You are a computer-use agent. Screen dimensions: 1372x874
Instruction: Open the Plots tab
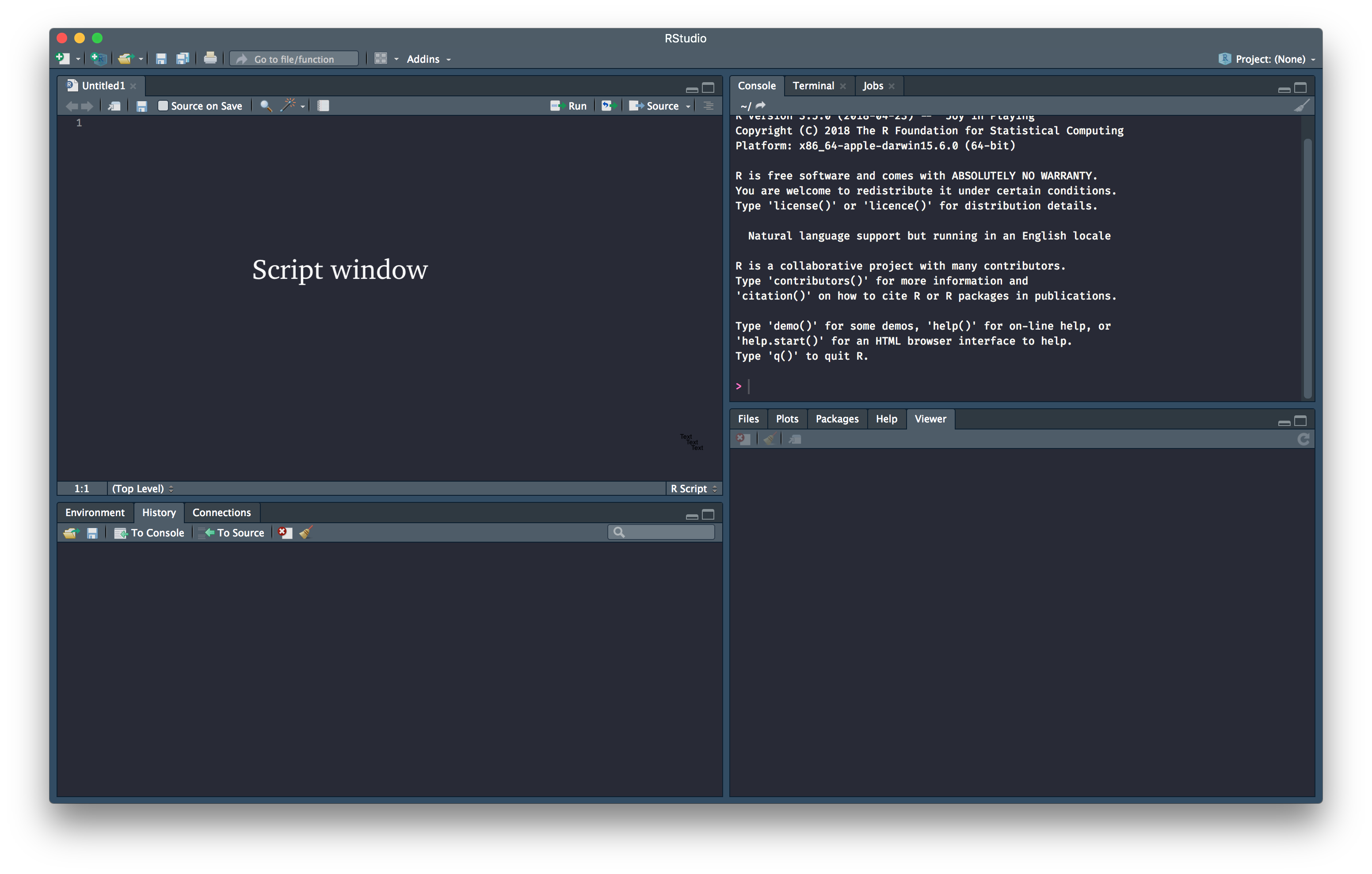[787, 419]
